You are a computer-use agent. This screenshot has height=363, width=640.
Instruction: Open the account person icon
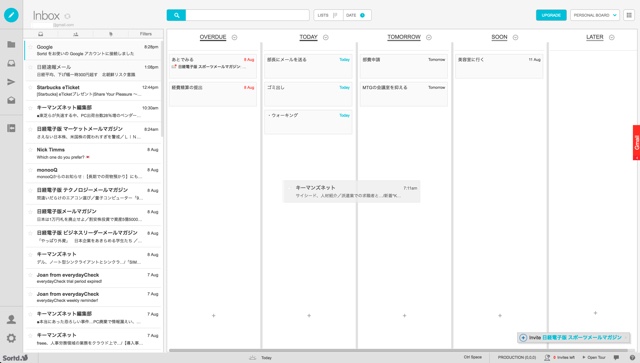(x=11, y=319)
